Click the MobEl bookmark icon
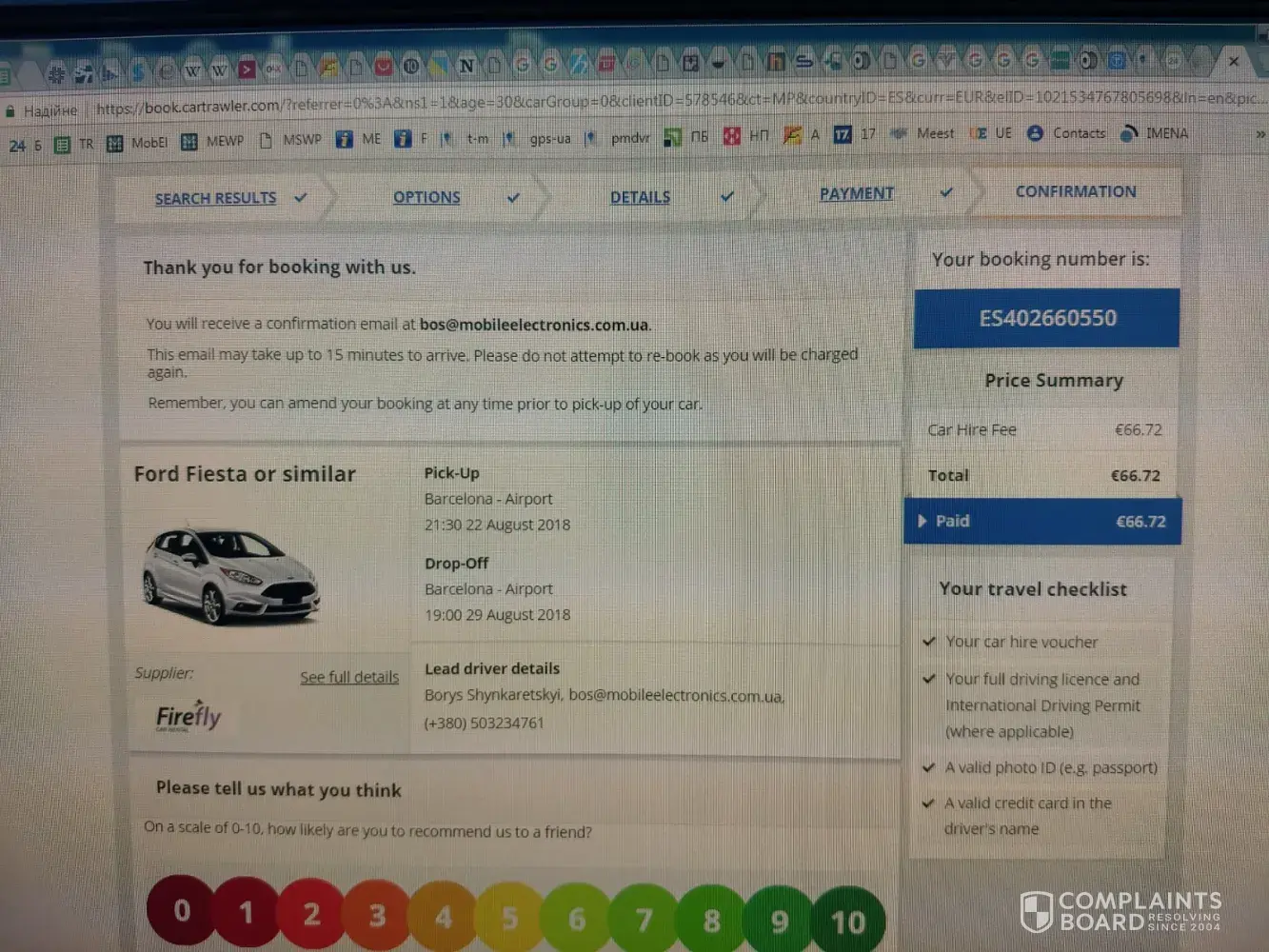The width and height of the screenshot is (1269, 952). (115, 144)
